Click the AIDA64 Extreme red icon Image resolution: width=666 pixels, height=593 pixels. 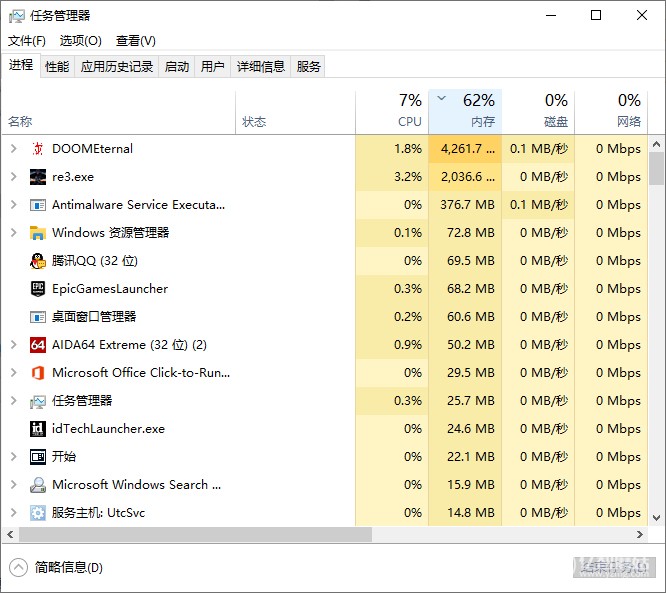pos(38,345)
